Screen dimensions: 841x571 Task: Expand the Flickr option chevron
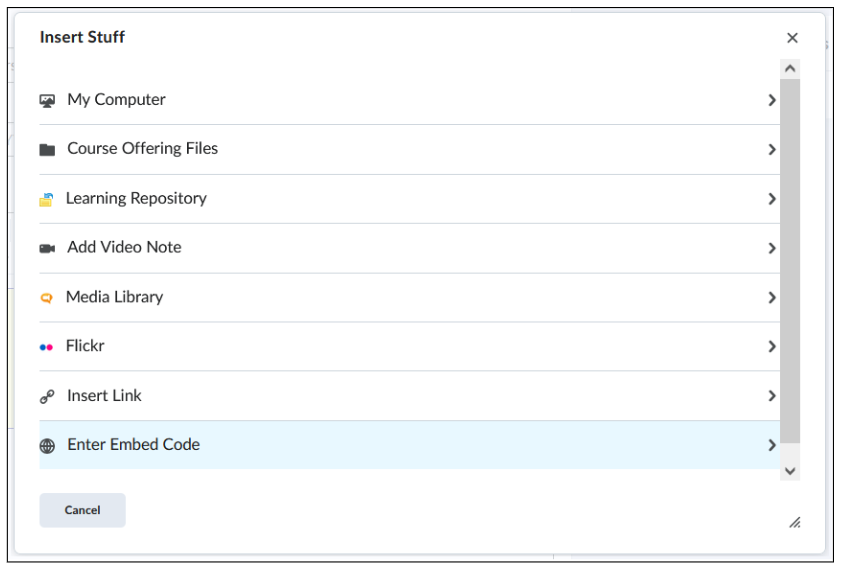click(772, 346)
